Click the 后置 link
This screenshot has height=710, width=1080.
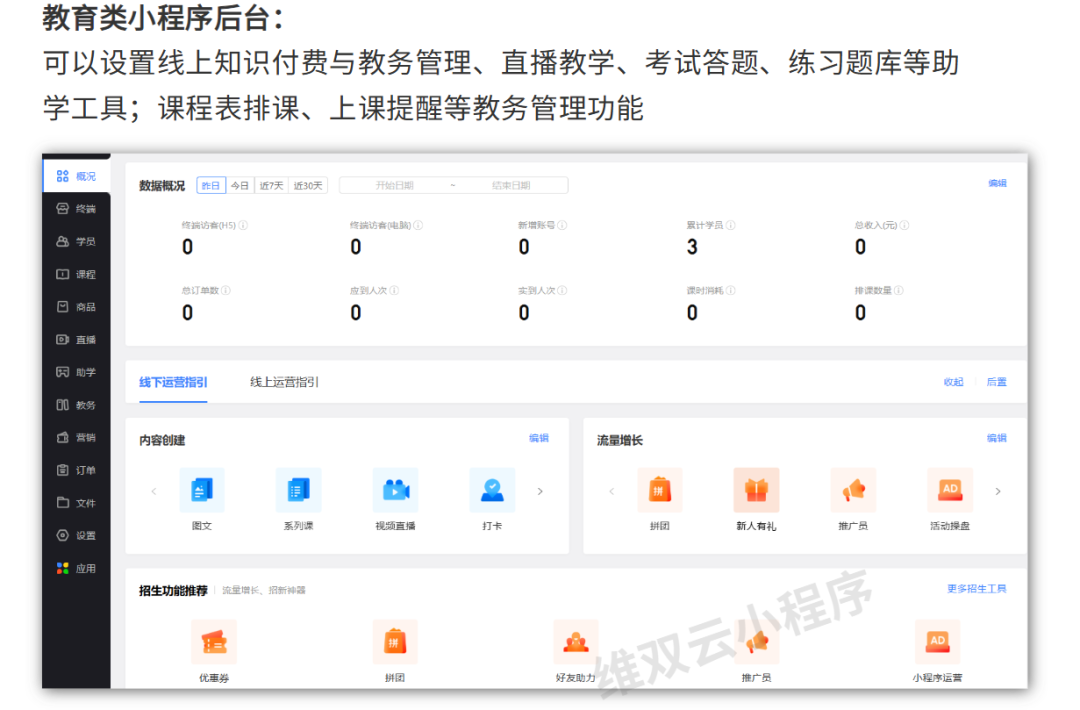(x=997, y=382)
